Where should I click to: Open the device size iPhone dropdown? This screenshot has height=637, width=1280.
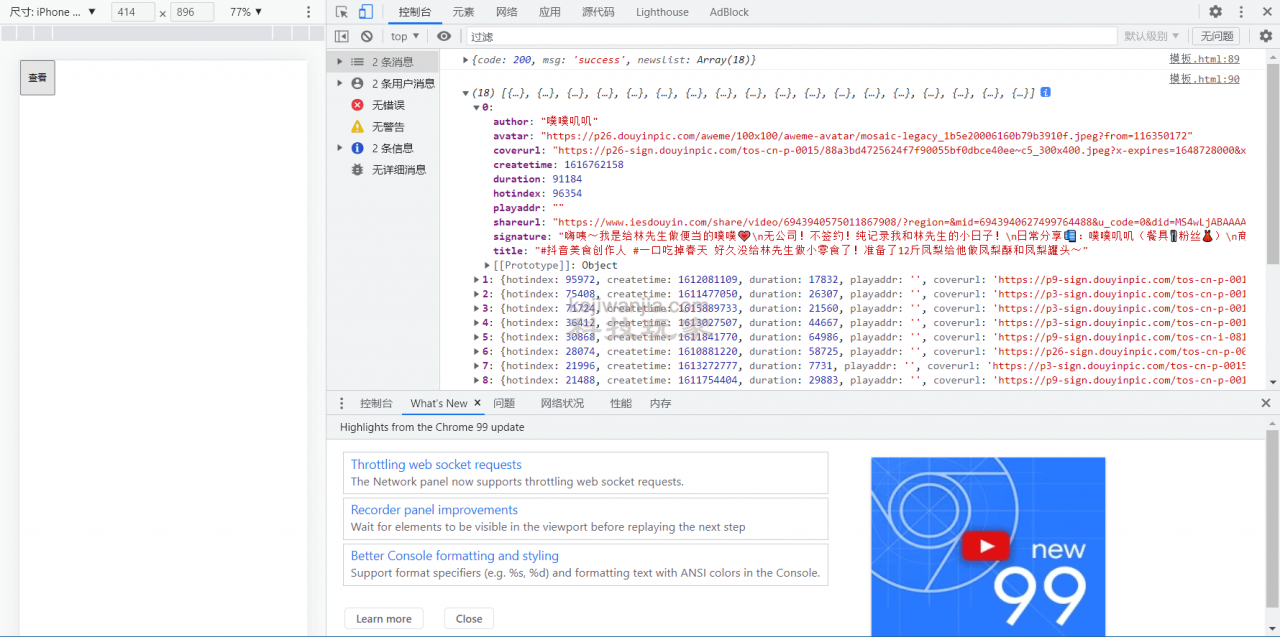[x=53, y=12]
